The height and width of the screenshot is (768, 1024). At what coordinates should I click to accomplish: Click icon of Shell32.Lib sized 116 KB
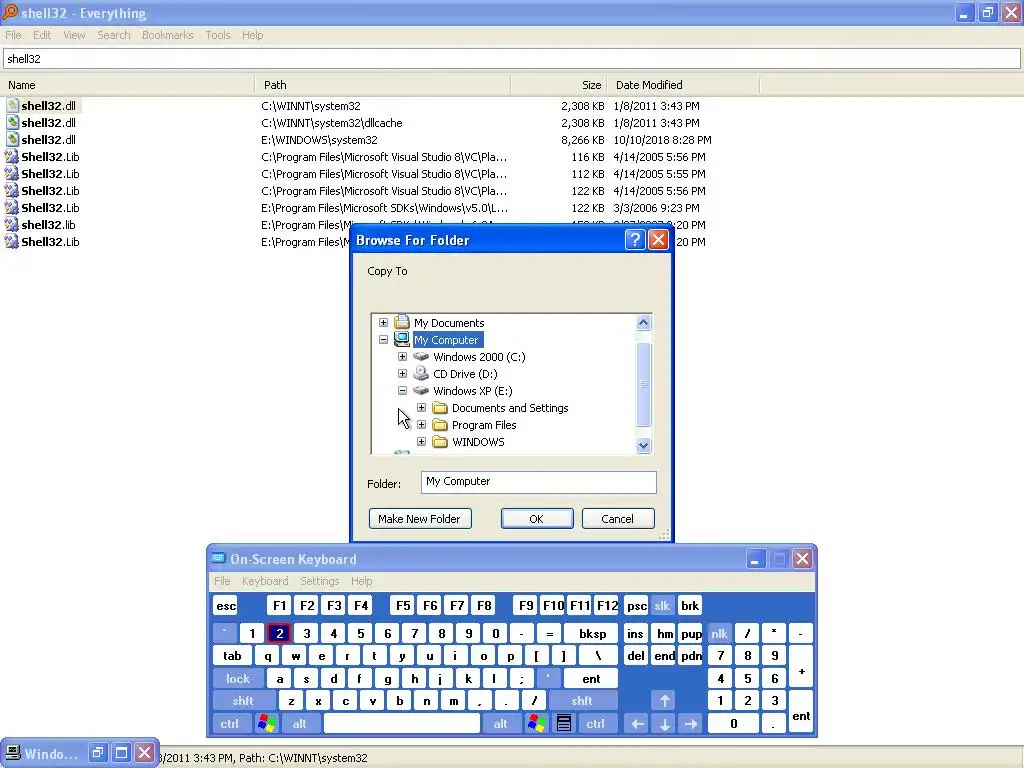point(12,156)
